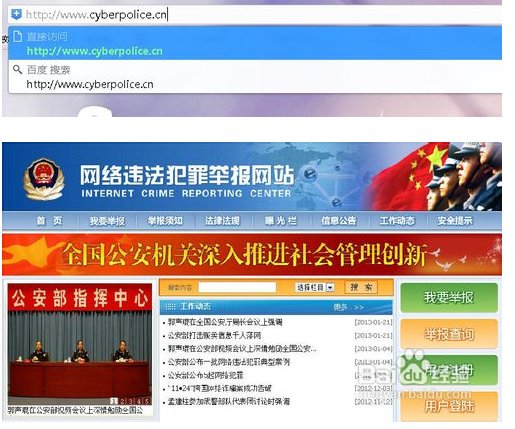Open the 我要举报 navigation tab
The image size is (515, 429).
[x=107, y=221]
